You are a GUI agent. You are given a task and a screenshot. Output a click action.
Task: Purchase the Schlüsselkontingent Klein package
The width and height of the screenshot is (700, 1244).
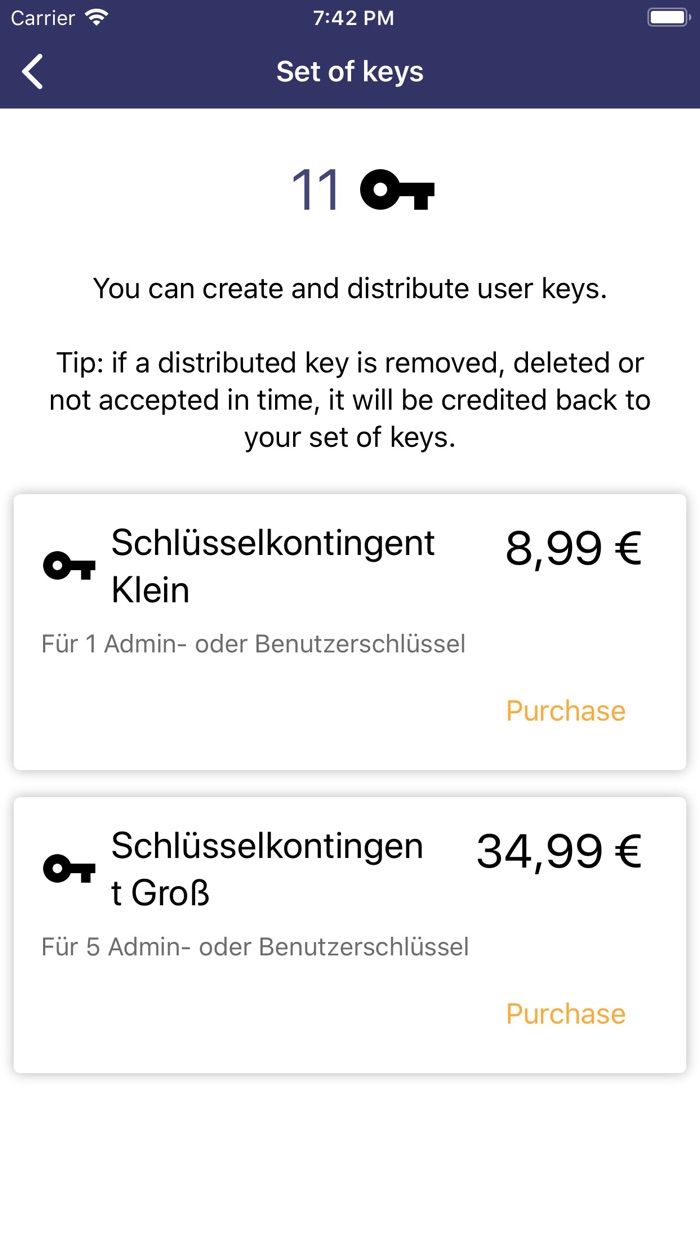click(565, 711)
